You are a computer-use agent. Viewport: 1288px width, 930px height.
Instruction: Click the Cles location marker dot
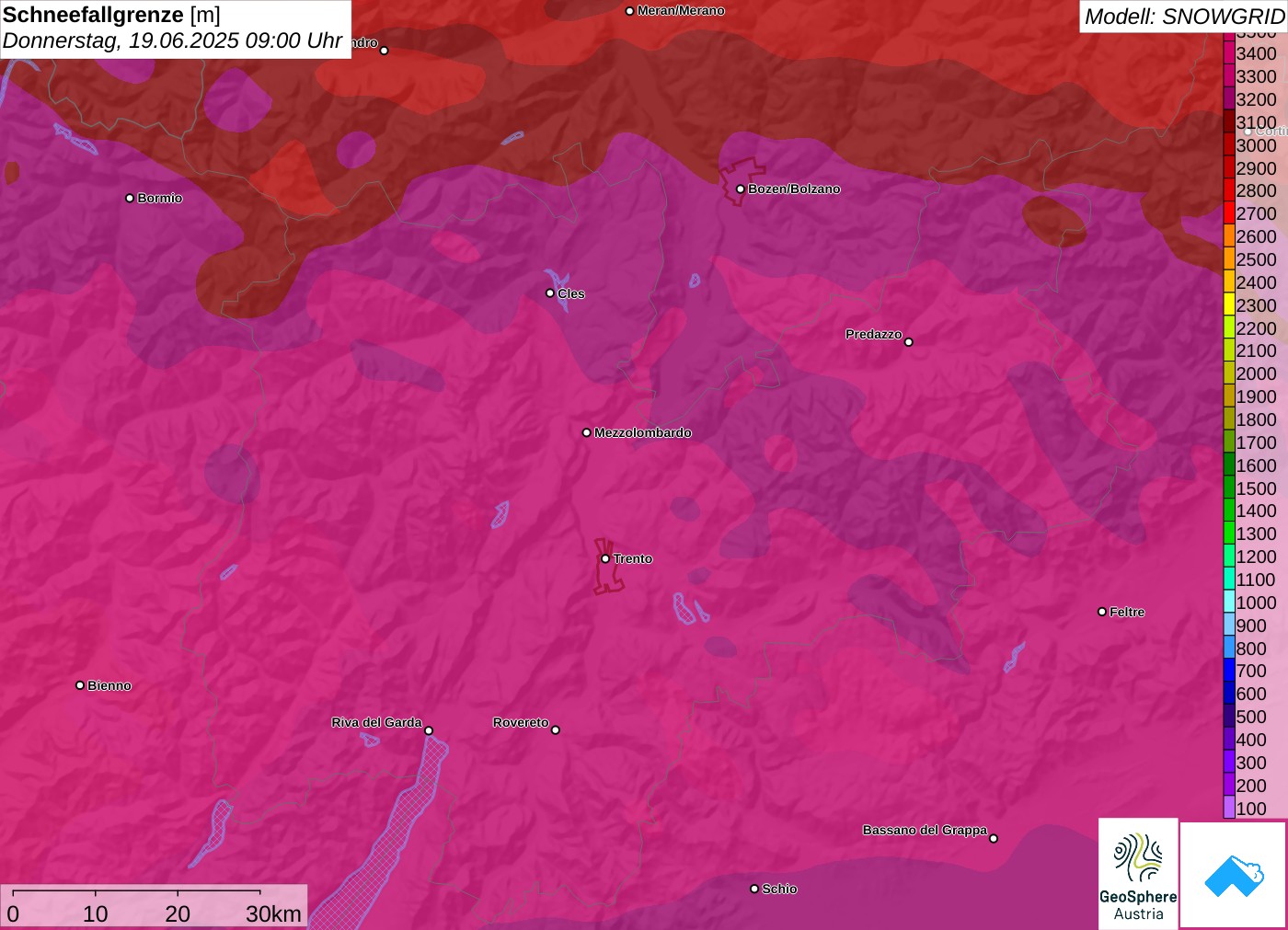click(550, 293)
